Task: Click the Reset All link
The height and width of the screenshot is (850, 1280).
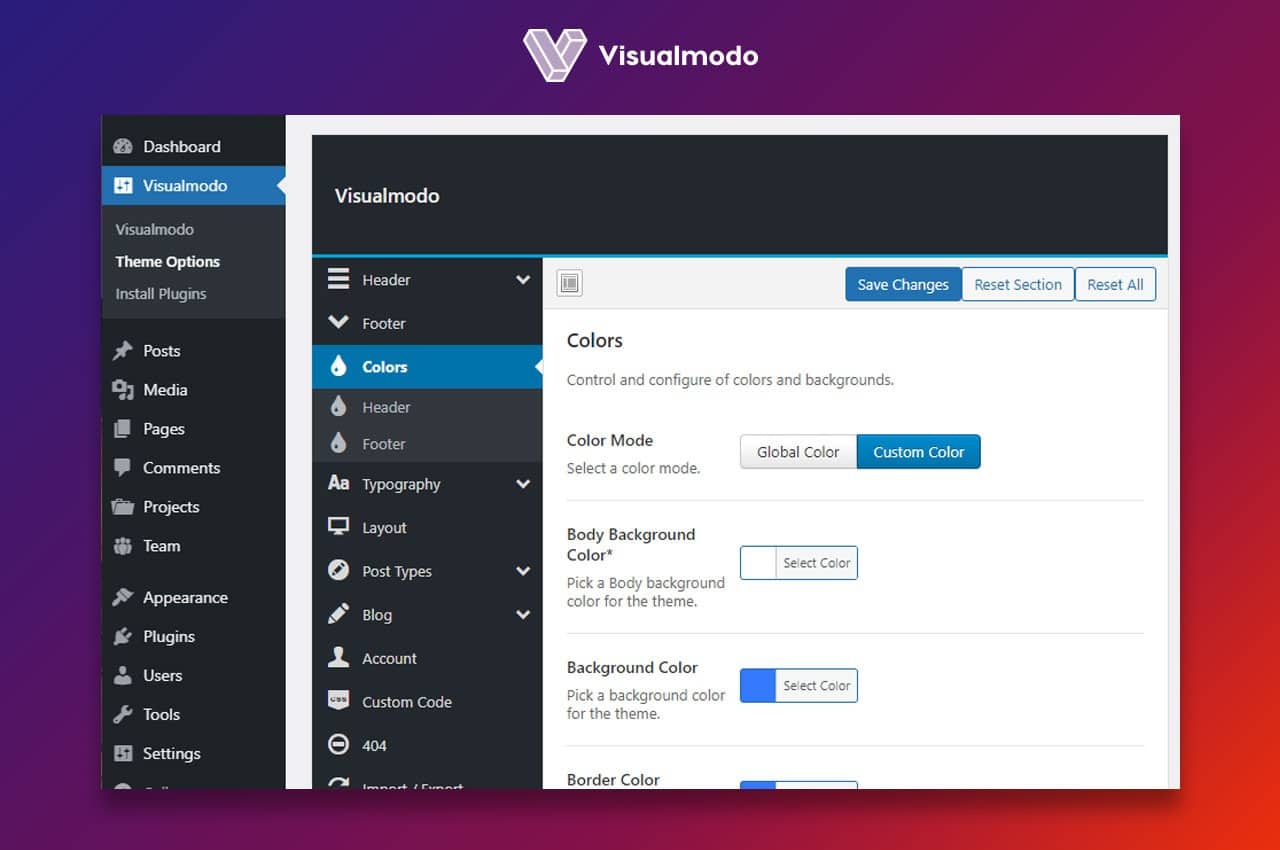Action: 1115,284
